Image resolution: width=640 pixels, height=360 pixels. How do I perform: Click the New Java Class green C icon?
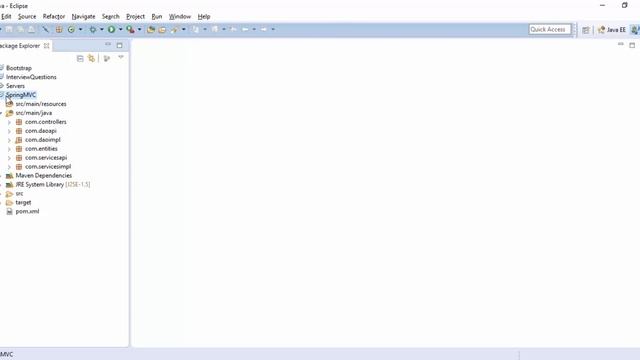tap(71, 29)
